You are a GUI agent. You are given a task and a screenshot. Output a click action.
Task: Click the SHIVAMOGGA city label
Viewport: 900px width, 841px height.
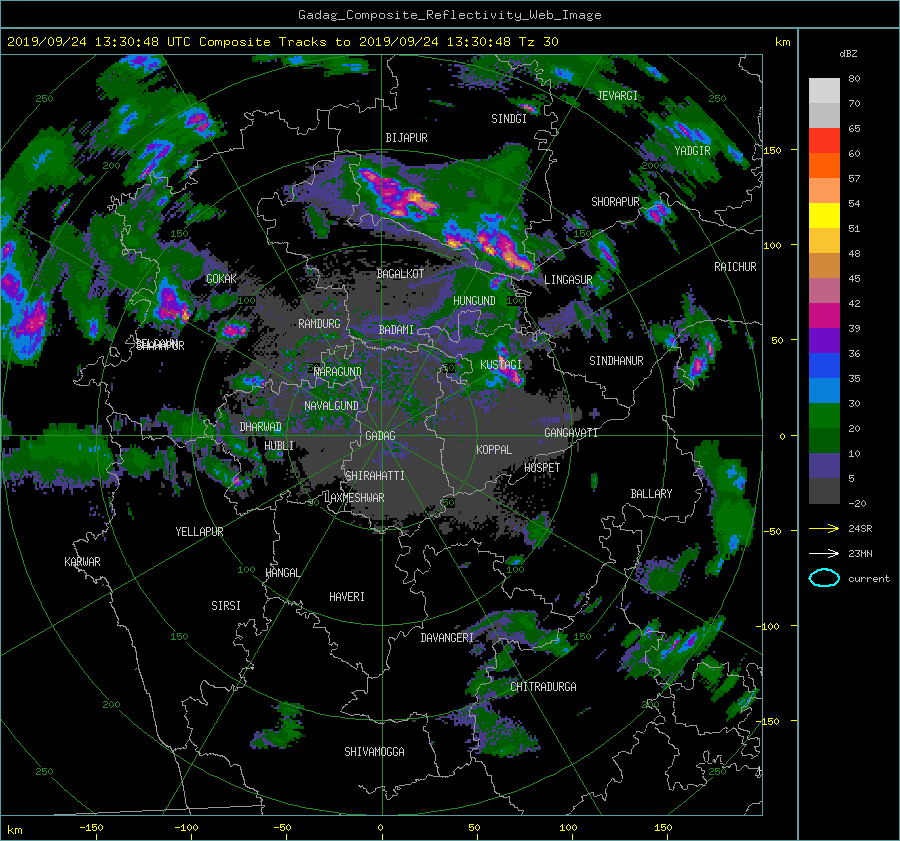point(374,752)
